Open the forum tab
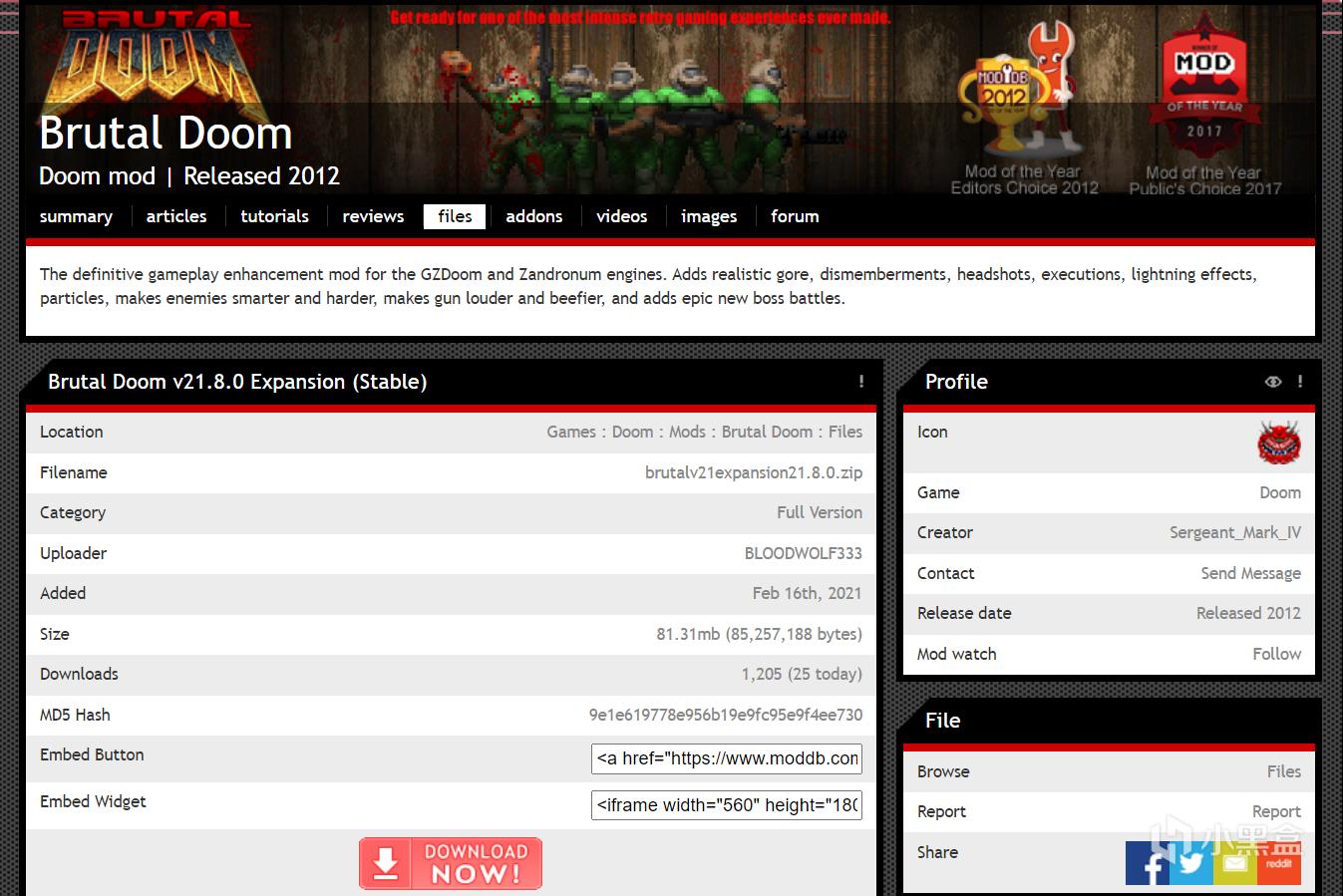Image resolution: width=1343 pixels, height=896 pixels. click(795, 216)
